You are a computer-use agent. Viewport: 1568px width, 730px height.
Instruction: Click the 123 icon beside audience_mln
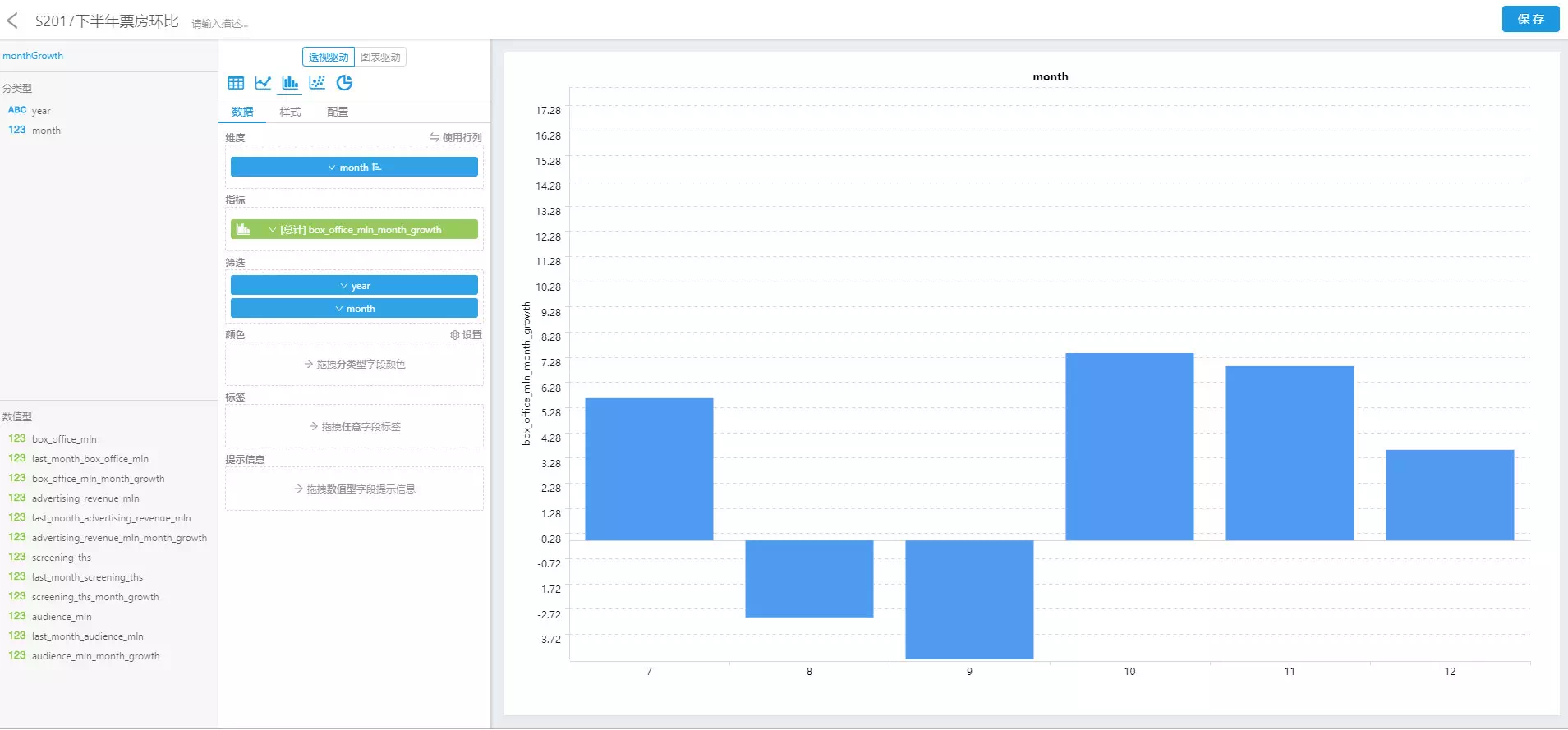[17, 616]
